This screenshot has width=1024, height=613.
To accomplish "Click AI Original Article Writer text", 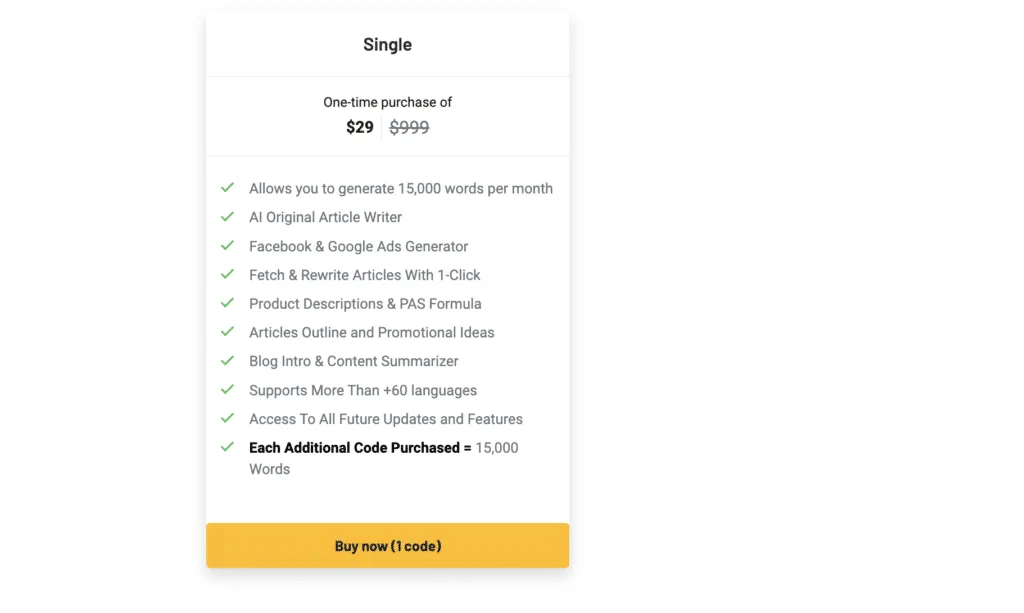I will pos(325,217).
